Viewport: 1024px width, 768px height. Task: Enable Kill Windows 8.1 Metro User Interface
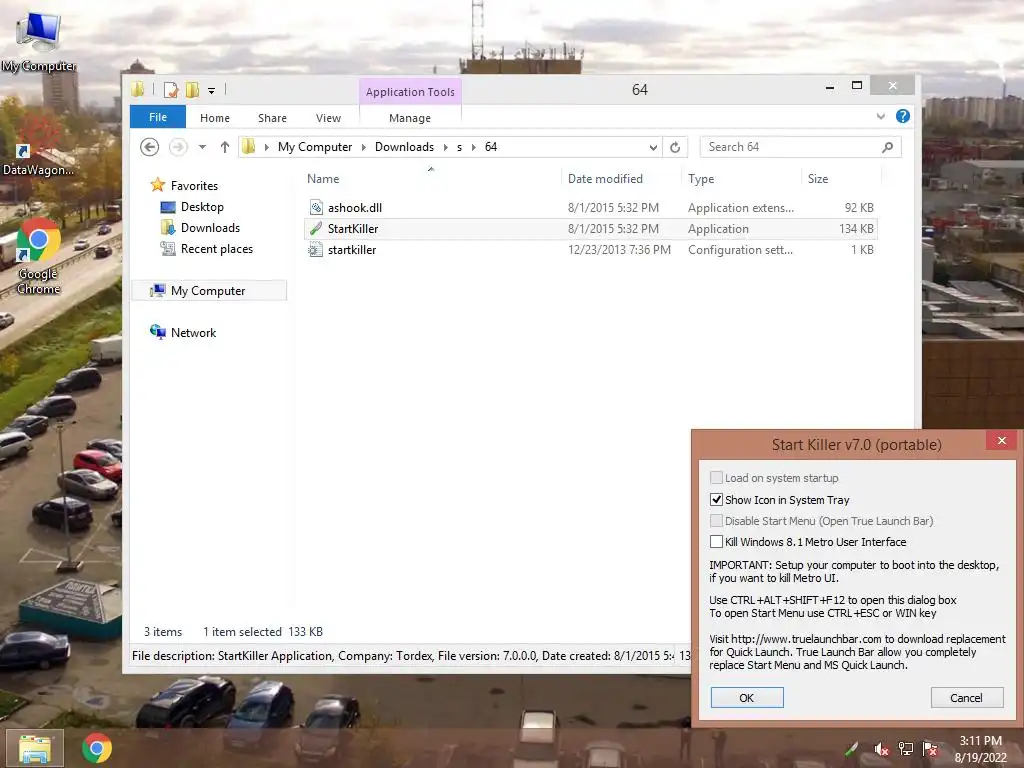point(716,541)
